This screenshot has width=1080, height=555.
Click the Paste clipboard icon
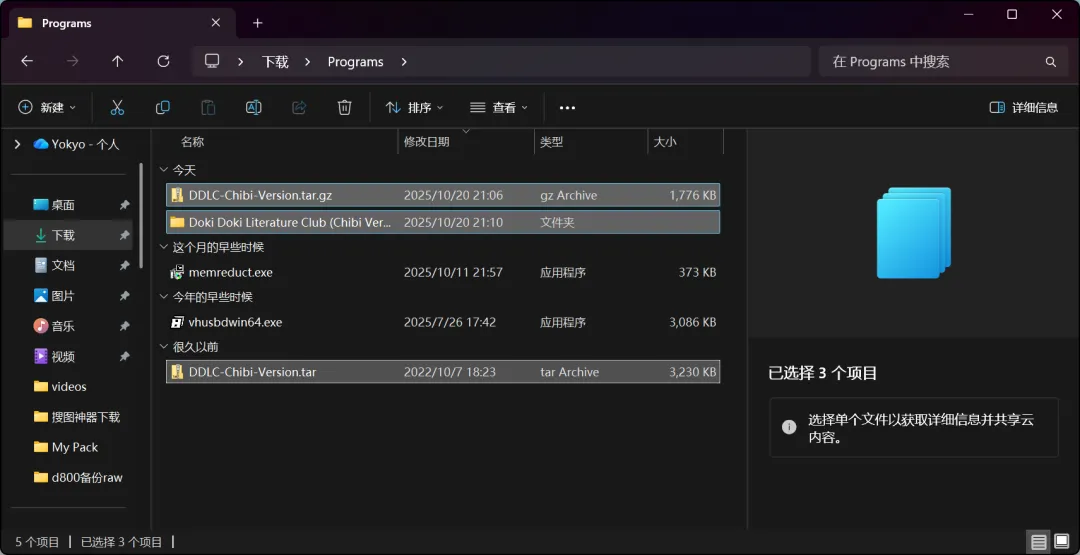coord(208,107)
